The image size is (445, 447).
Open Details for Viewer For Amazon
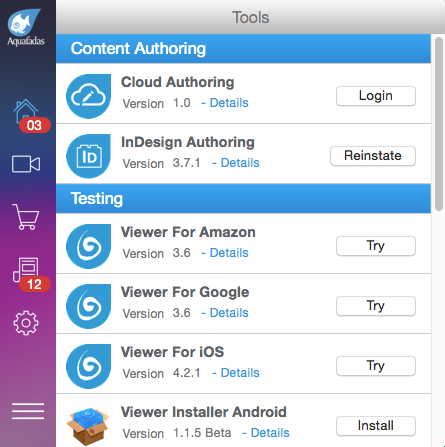click(229, 253)
